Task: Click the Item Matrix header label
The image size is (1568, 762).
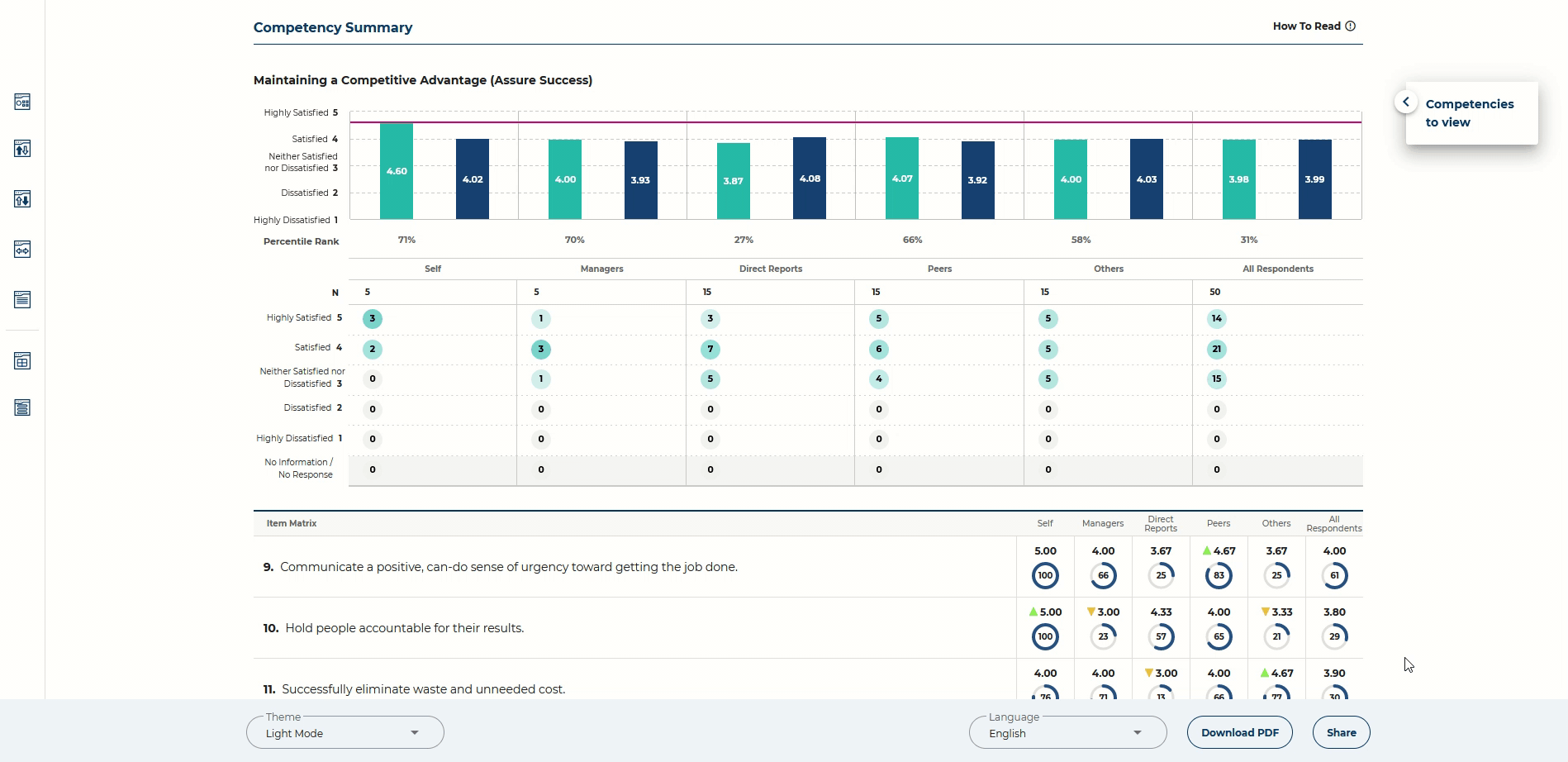Action: (x=292, y=523)
